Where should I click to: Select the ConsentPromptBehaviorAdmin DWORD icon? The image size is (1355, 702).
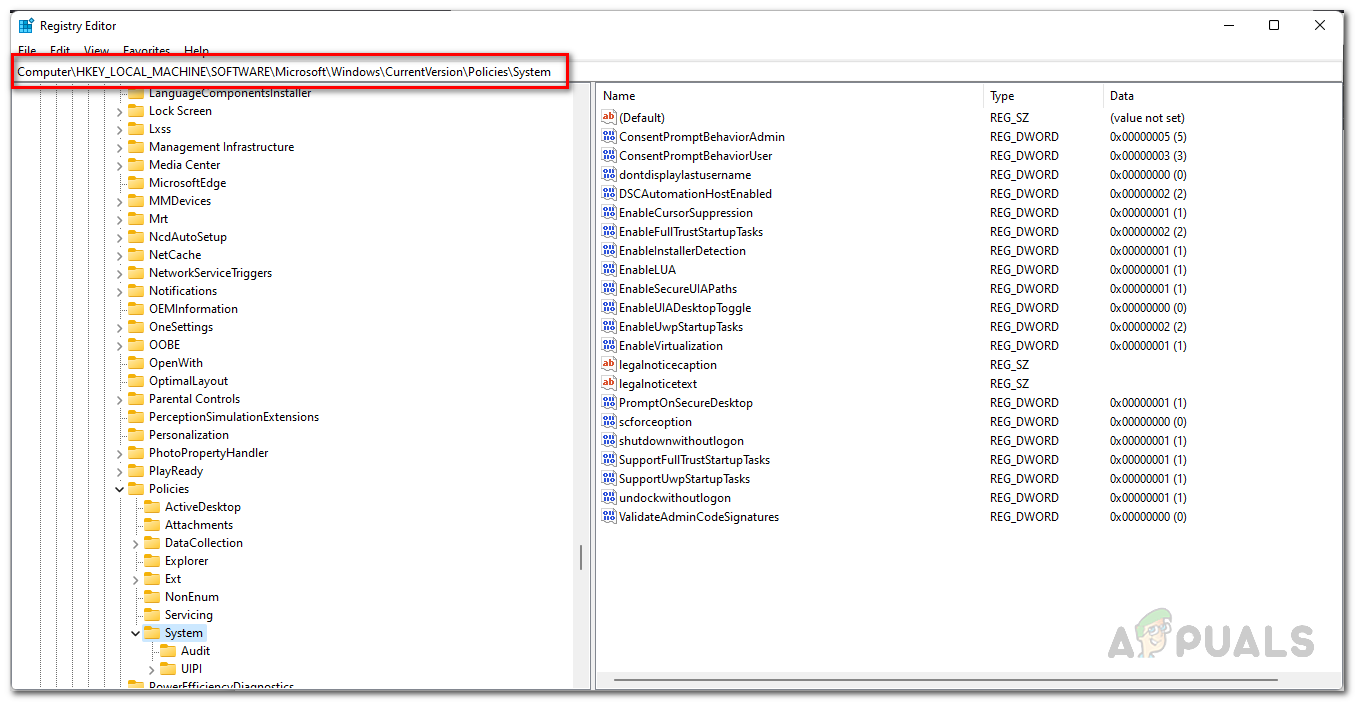[608, 136]
